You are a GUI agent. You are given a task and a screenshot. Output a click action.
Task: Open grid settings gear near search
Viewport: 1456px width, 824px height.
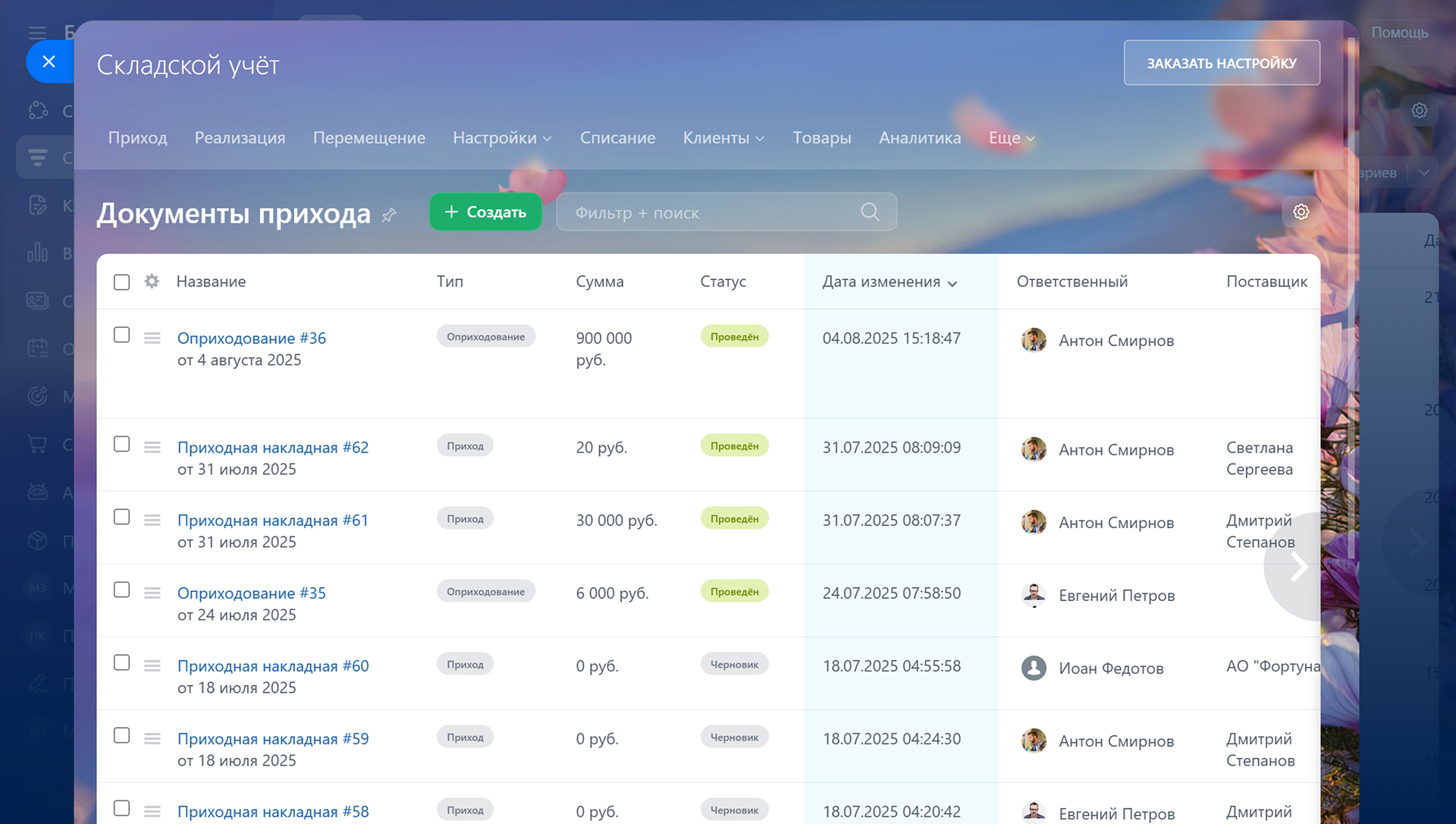coord(1301,212)
